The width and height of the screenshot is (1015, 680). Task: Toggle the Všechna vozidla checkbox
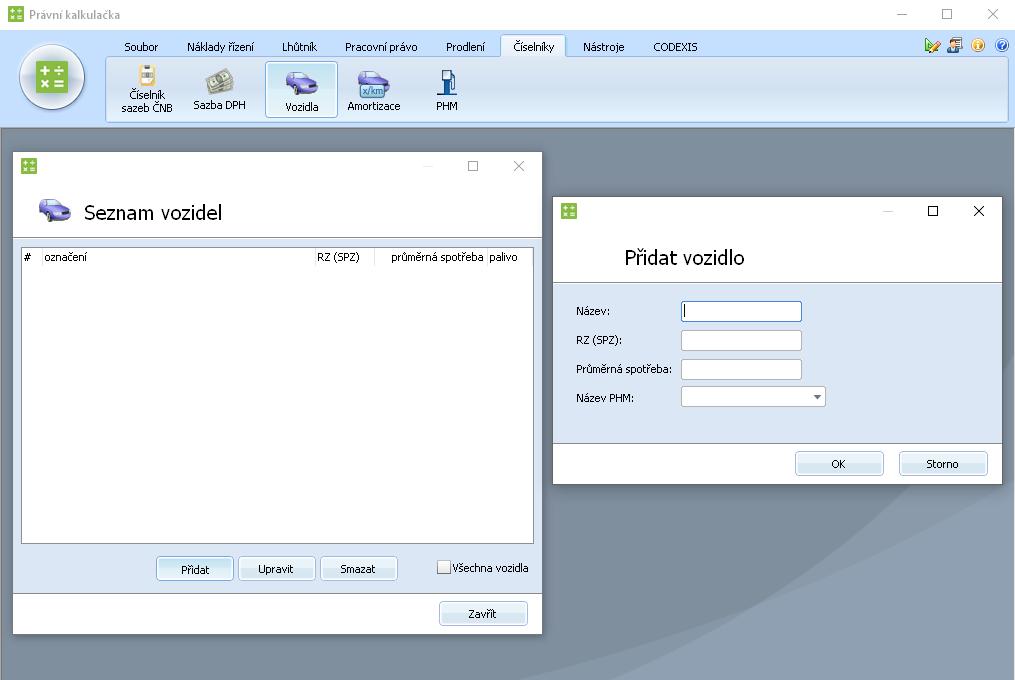(x=443, y=567)
